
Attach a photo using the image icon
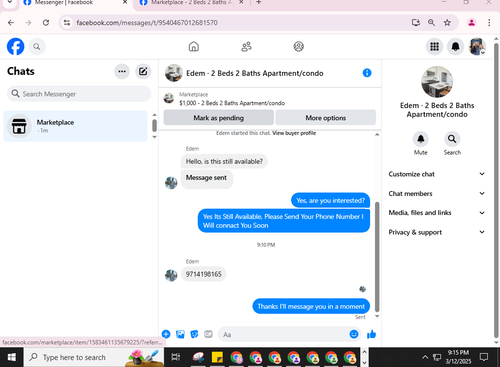[180, 334]
